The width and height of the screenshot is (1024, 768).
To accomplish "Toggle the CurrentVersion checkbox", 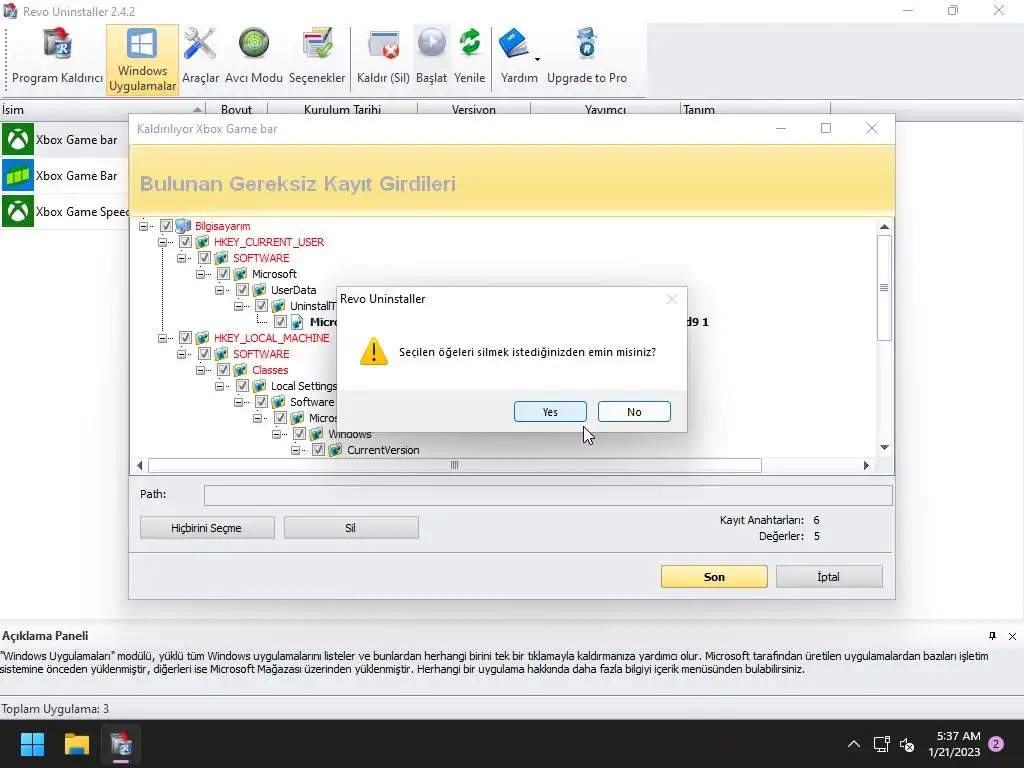I will [318, 450].
